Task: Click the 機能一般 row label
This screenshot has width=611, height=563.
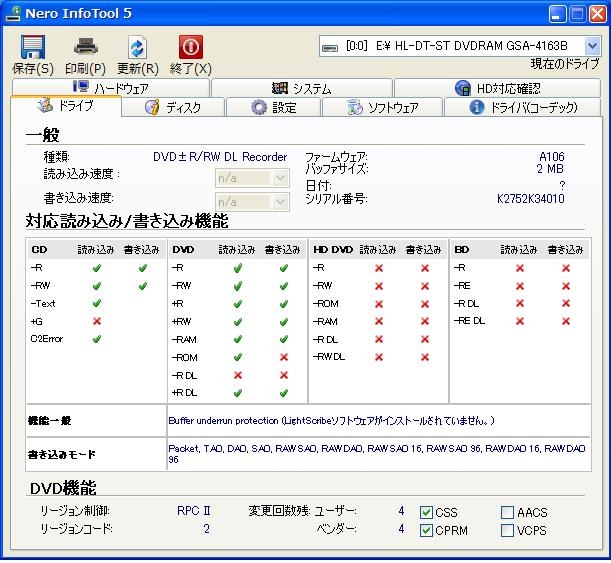Action: tap(49, 421)
